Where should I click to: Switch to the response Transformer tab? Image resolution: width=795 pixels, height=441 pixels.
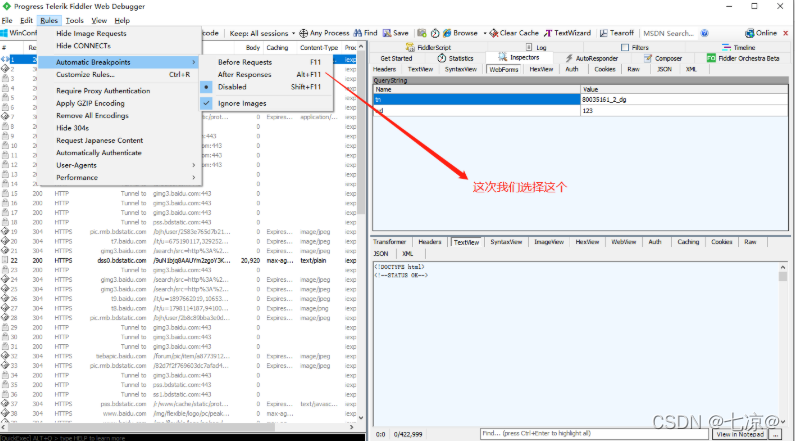389,242
